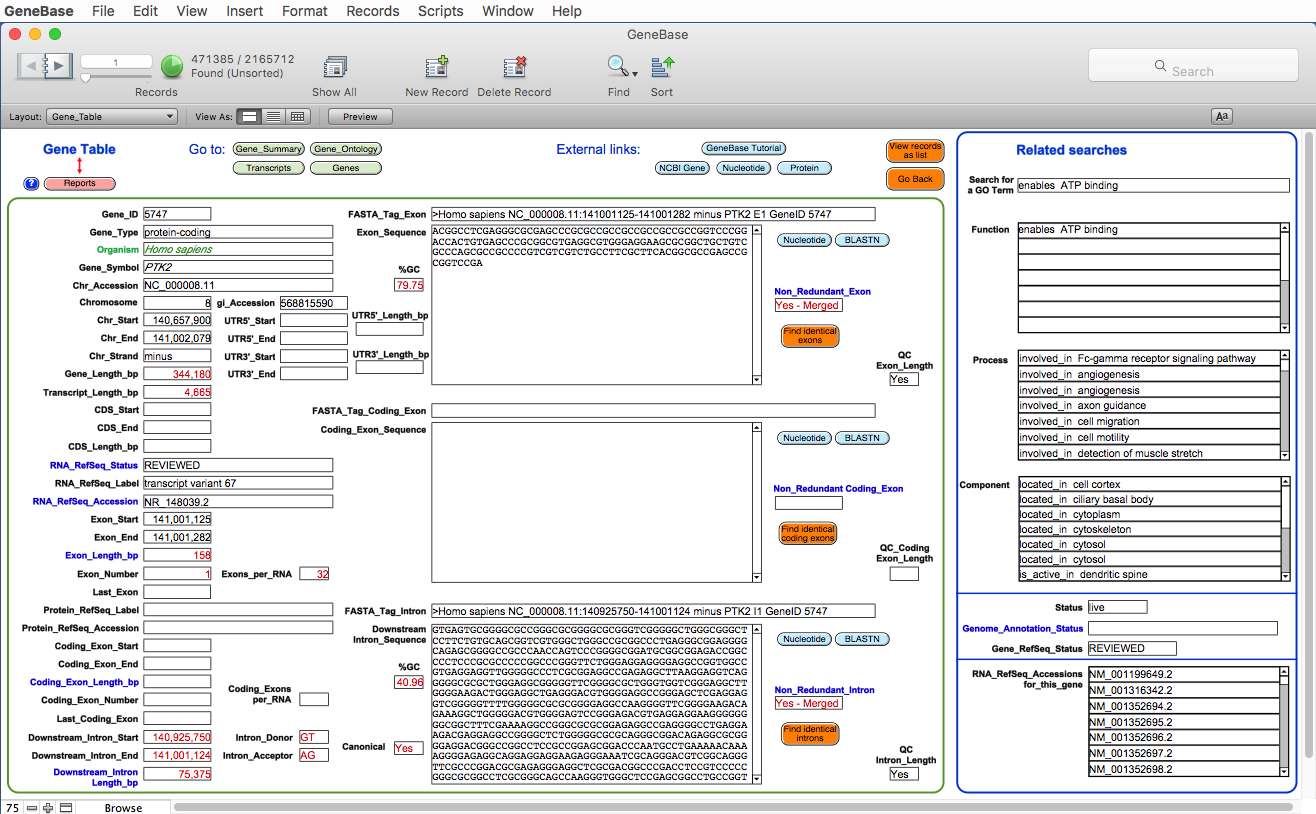
Task: Click the Transcripts button
Action: pos(268,168)
